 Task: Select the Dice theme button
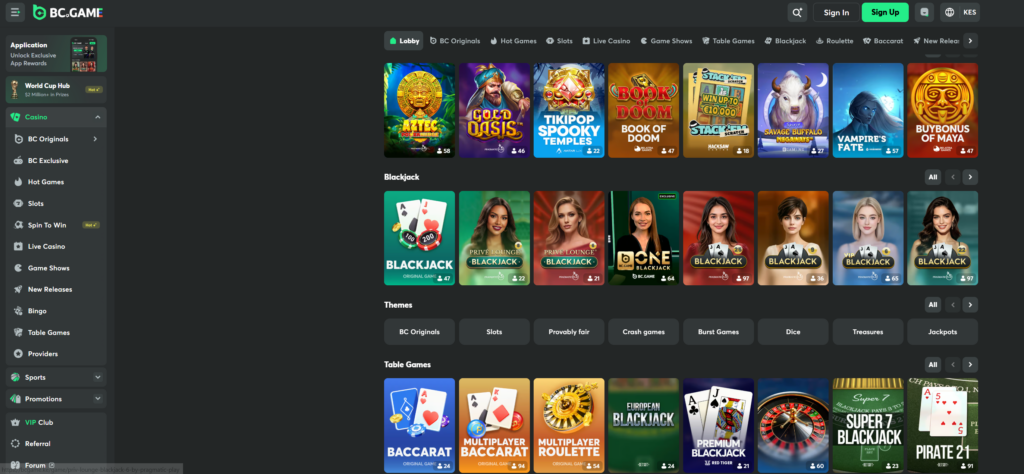793,332
